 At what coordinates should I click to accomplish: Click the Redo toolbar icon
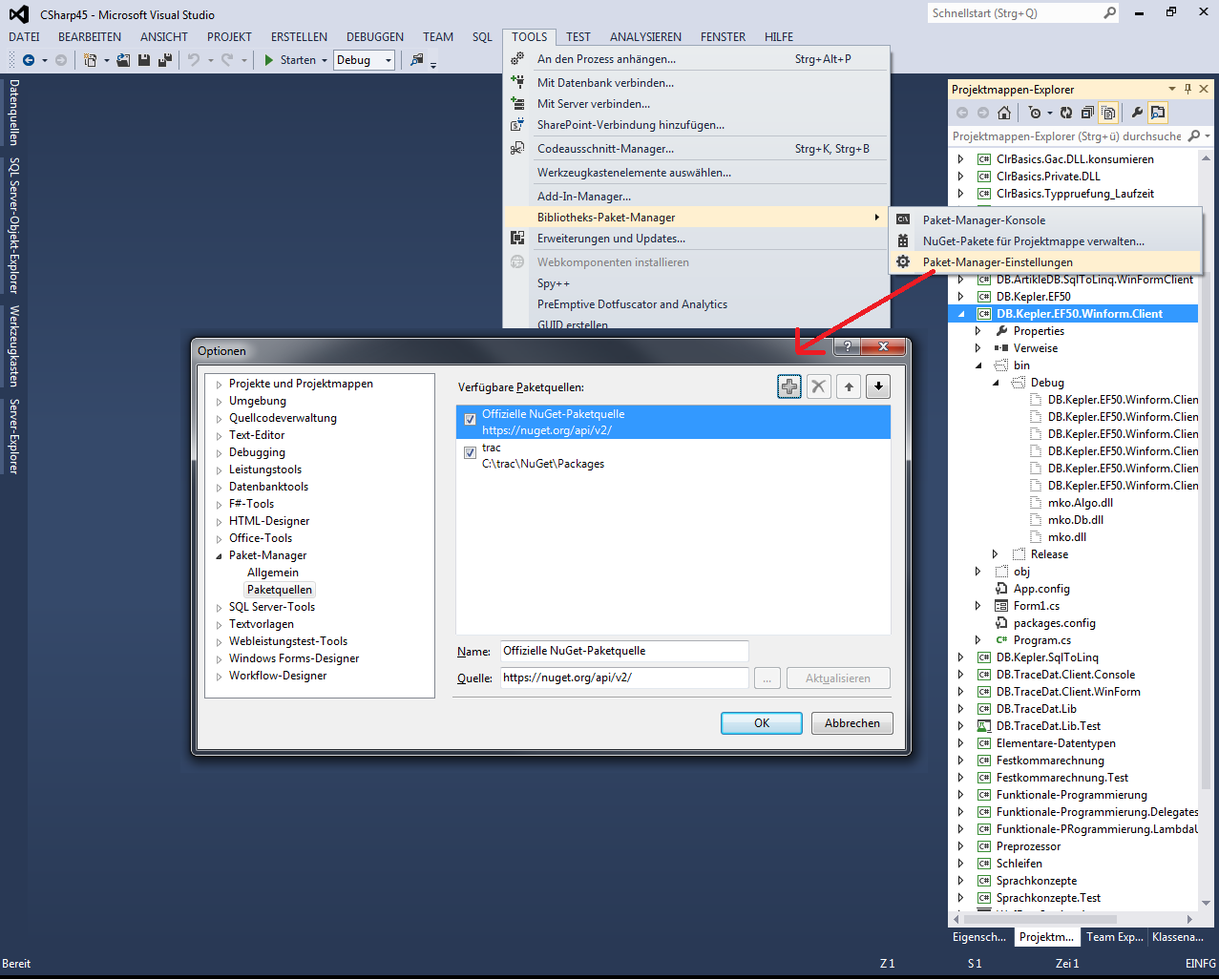227,60
